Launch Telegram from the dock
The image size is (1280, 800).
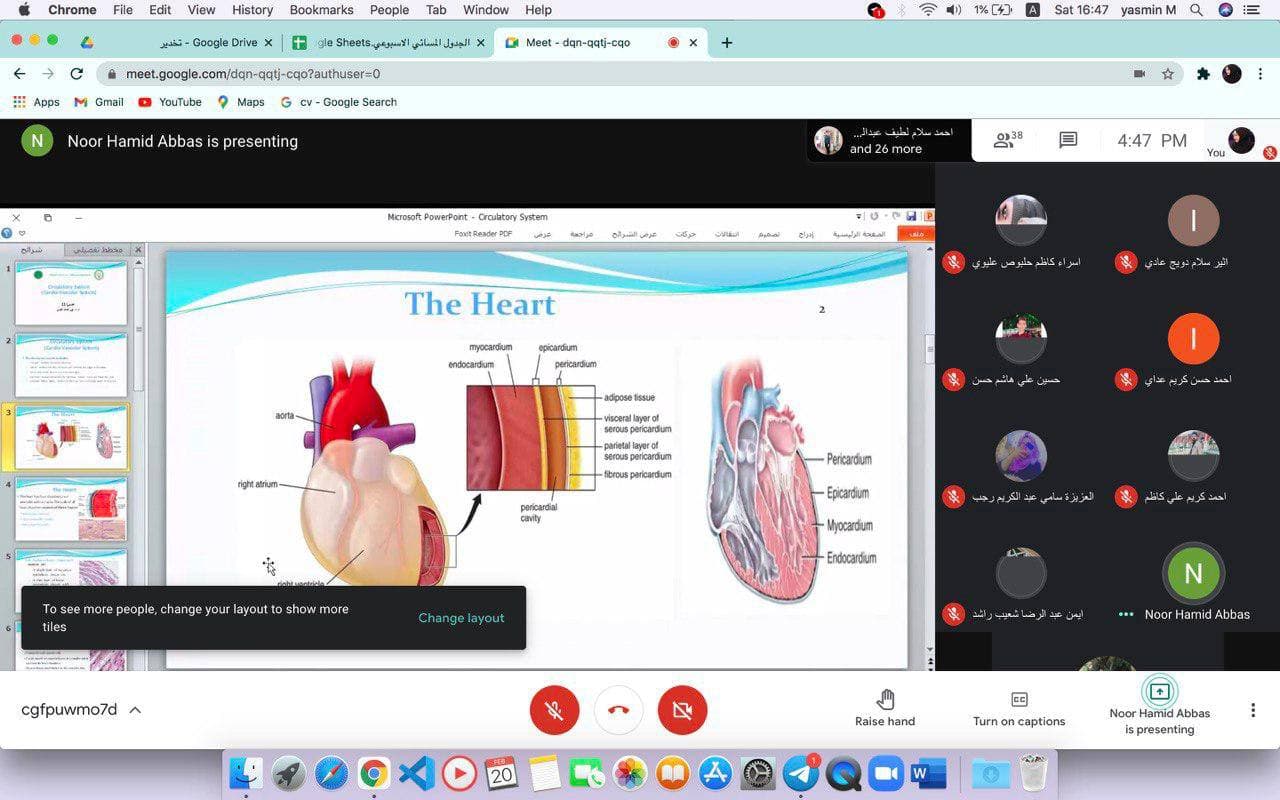(x=801, y=774)
